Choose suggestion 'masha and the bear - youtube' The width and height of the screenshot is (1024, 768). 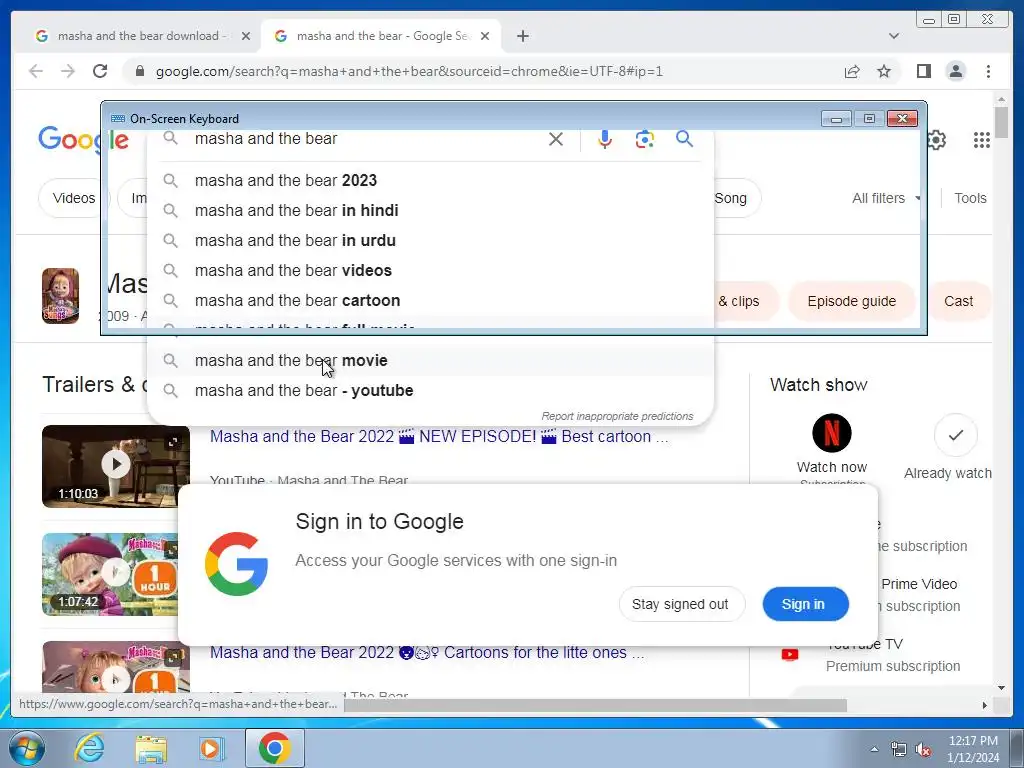(x=431, y=391)
